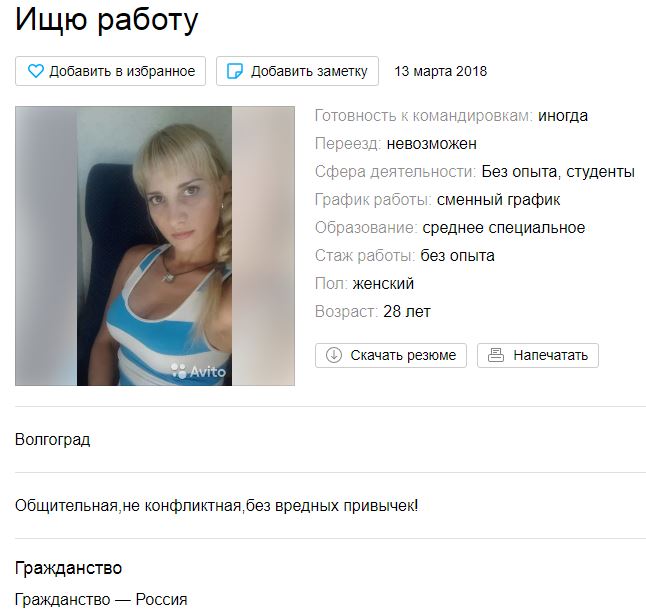This screenshot has width=646, height=612.
Task: Click the sticky note icon
Action: 235,71
